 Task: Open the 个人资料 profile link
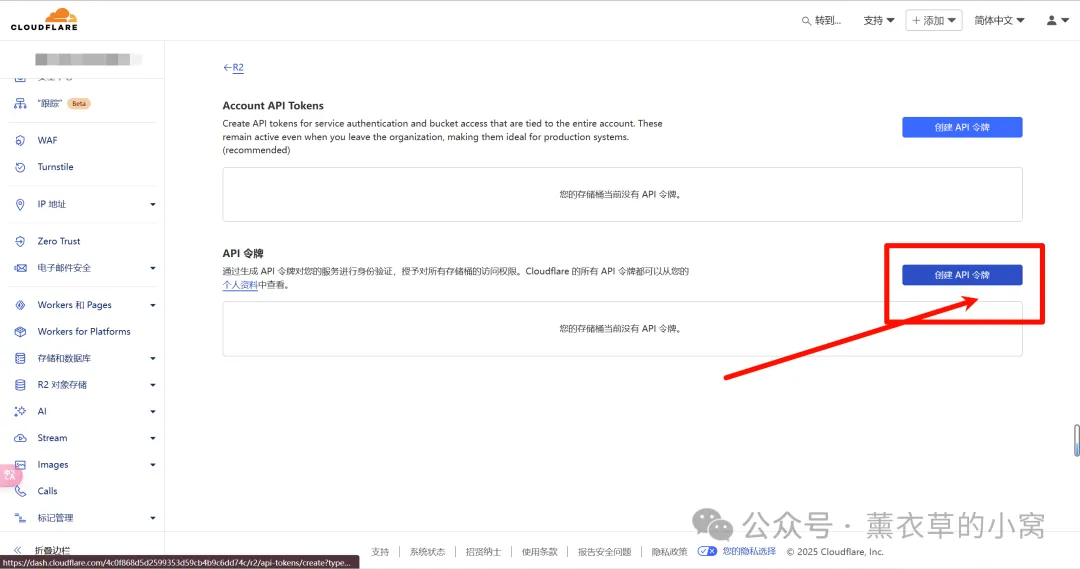[240, 285]
